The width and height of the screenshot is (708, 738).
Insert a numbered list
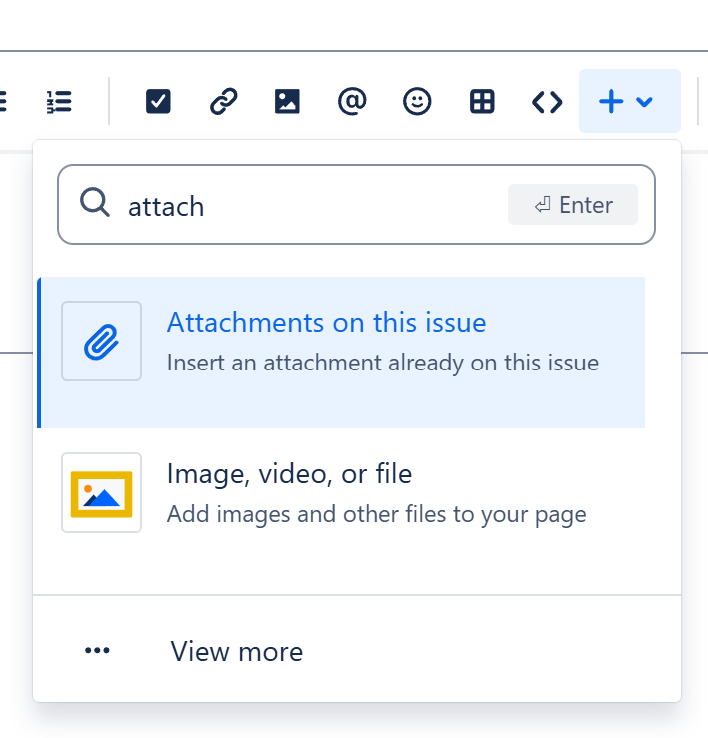click(59, 102)
